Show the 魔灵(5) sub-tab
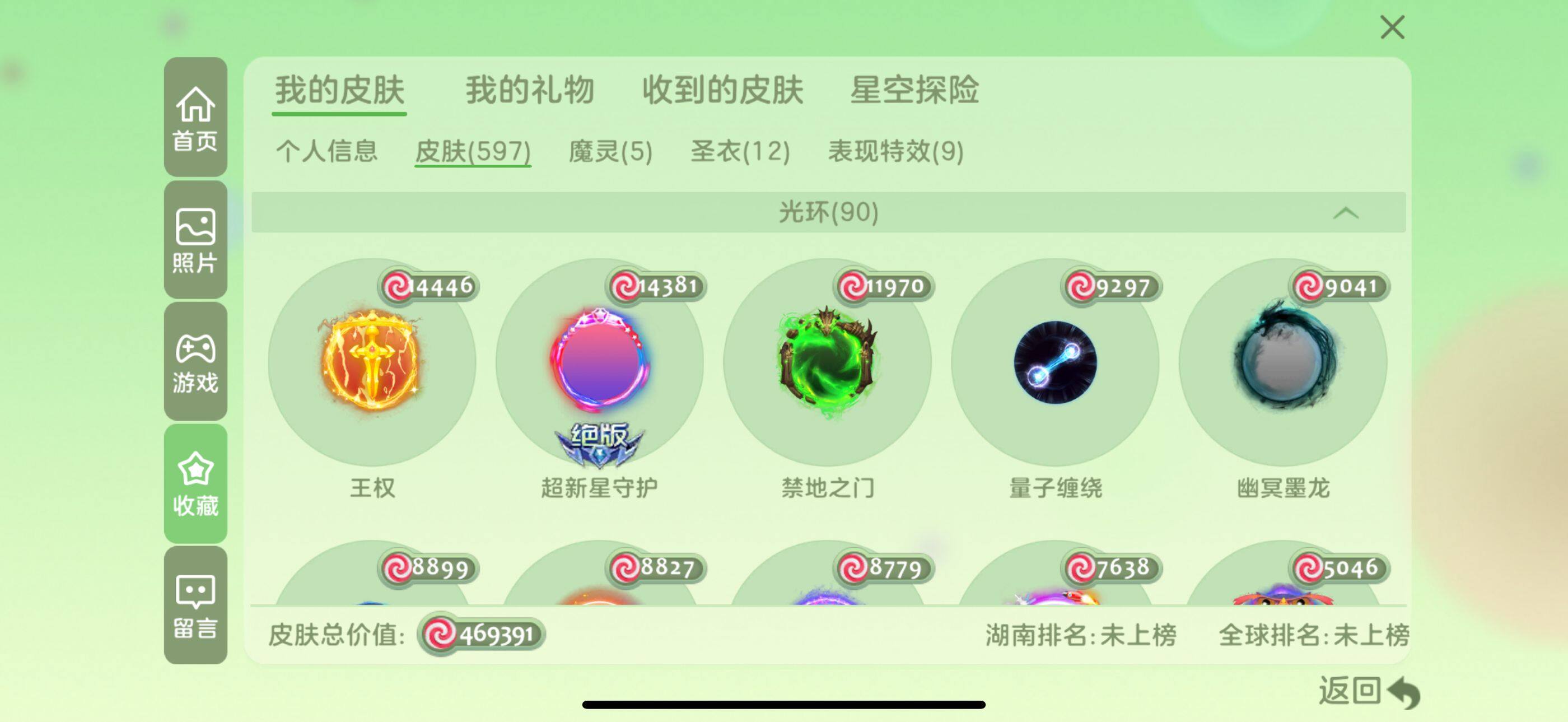The width and height of the screenshot is (1568, 722). click(x=610, y=151)
